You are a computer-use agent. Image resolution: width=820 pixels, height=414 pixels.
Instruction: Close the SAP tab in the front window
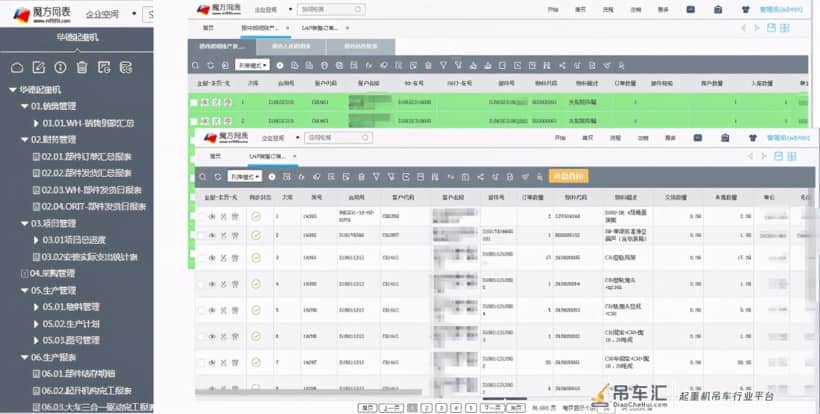point(295,156)
